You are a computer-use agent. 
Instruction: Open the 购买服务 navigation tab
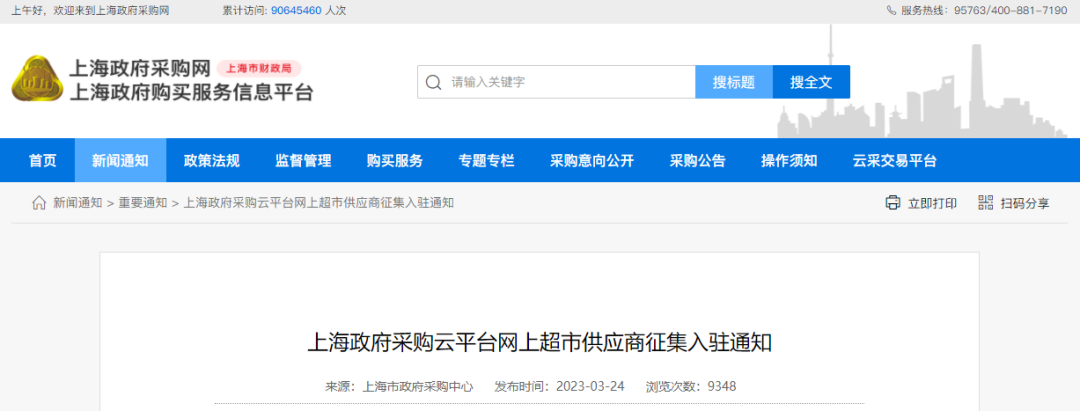[395, 160]
